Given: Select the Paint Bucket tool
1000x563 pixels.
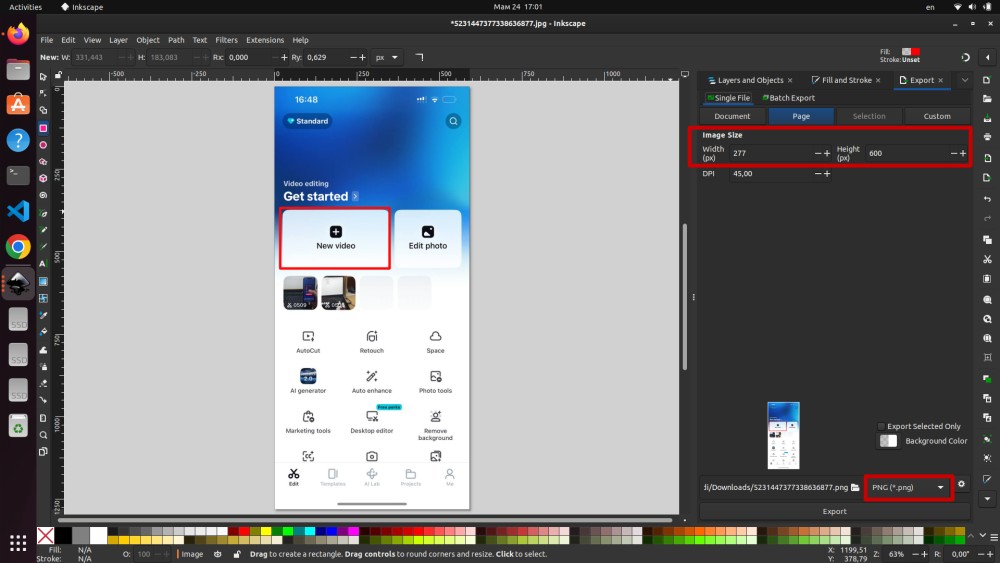Looking at the screenshot, I should (43, 332).
